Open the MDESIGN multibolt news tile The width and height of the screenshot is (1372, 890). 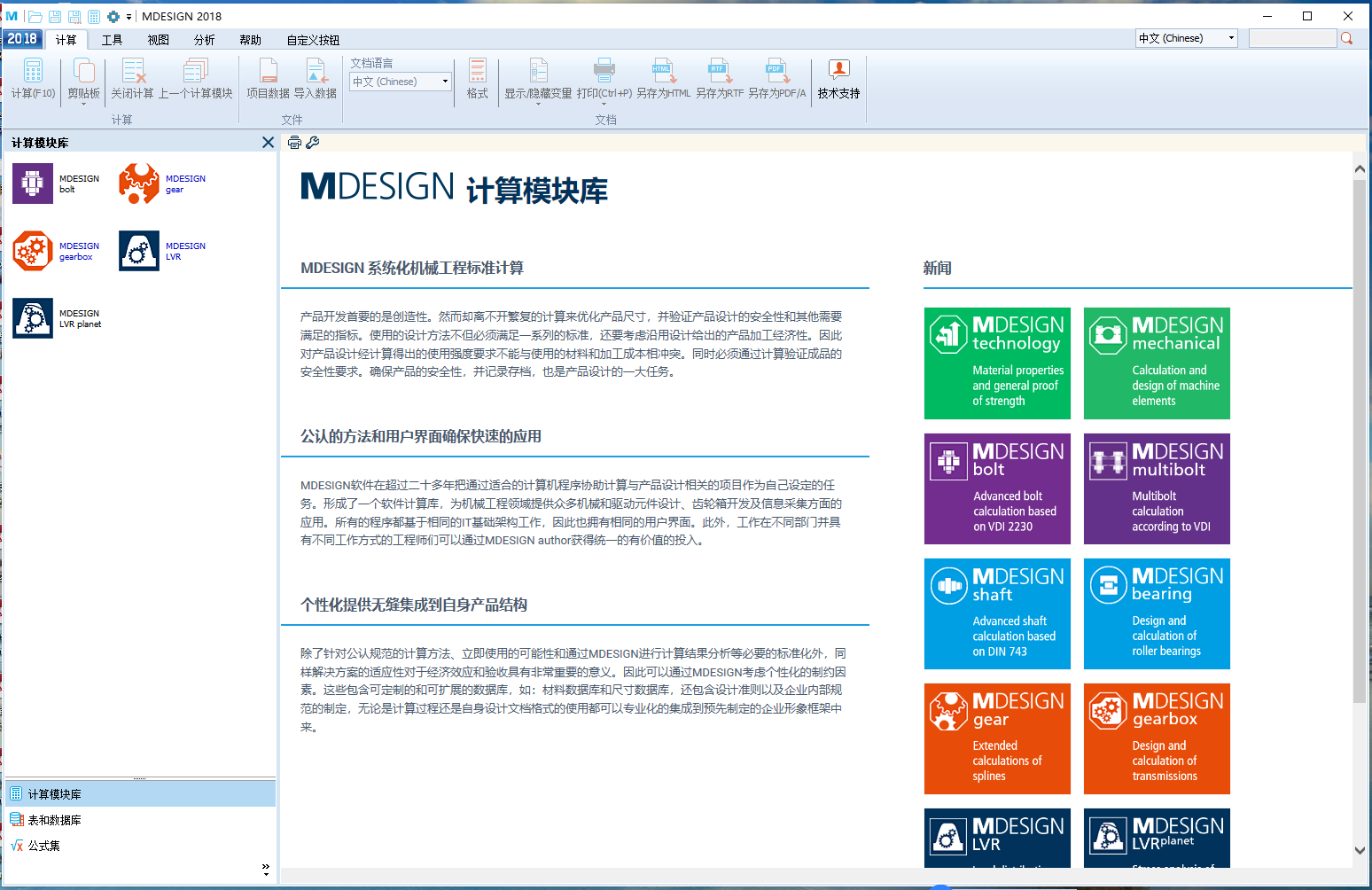click(x=1157, y=488)
